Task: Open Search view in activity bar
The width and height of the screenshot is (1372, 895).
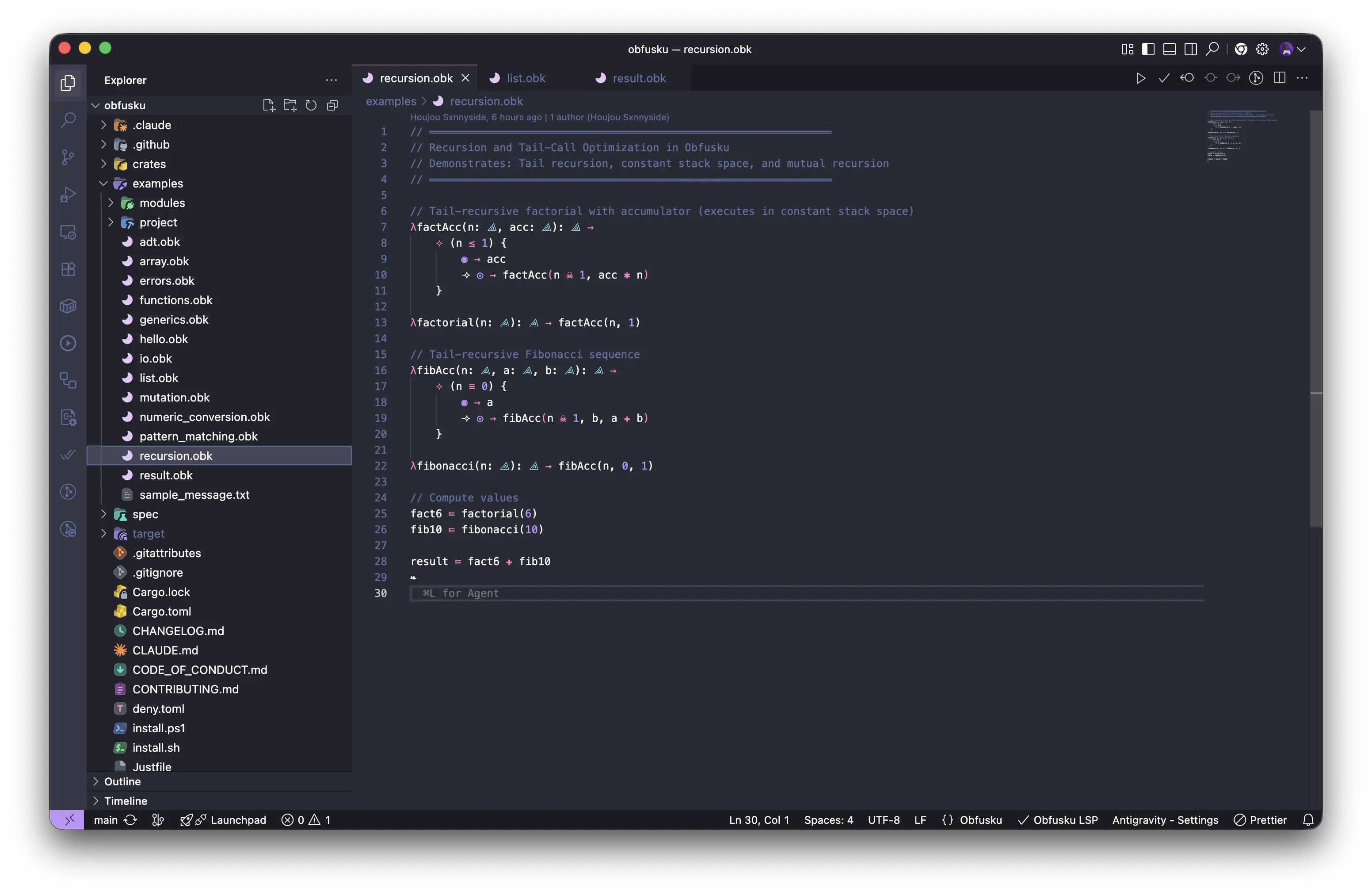Action: 68,120
